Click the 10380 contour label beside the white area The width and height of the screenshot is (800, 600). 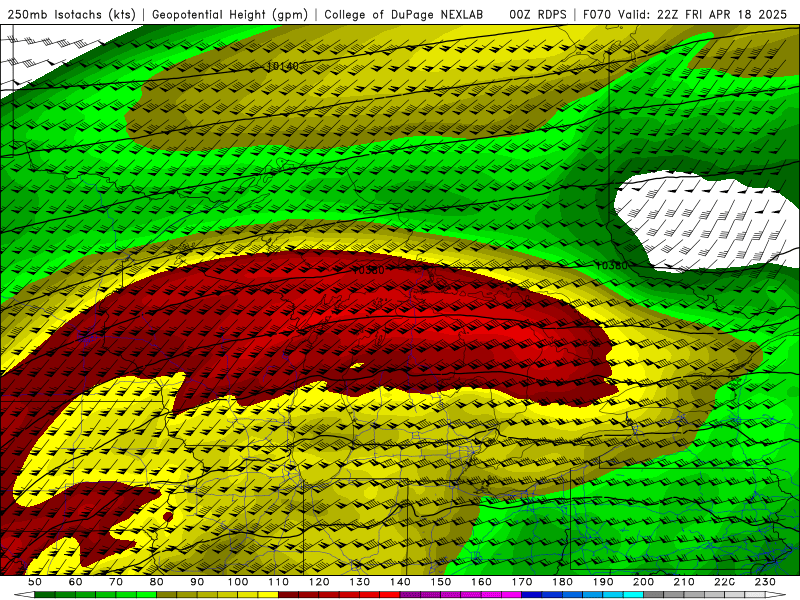611,265
